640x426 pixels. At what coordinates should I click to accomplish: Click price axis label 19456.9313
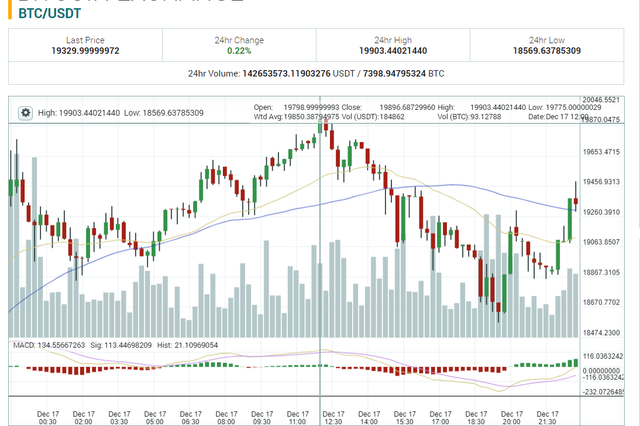coord(601,182)
